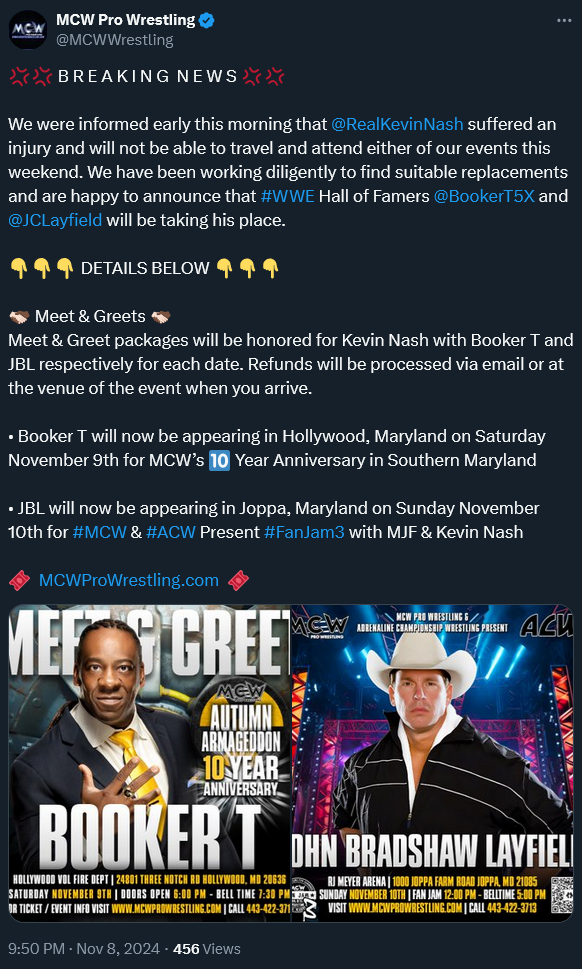The height and width of the screenshot is (969, 582).
Task: Follow the #MCW hashtag
Action: tap(99, 532)
